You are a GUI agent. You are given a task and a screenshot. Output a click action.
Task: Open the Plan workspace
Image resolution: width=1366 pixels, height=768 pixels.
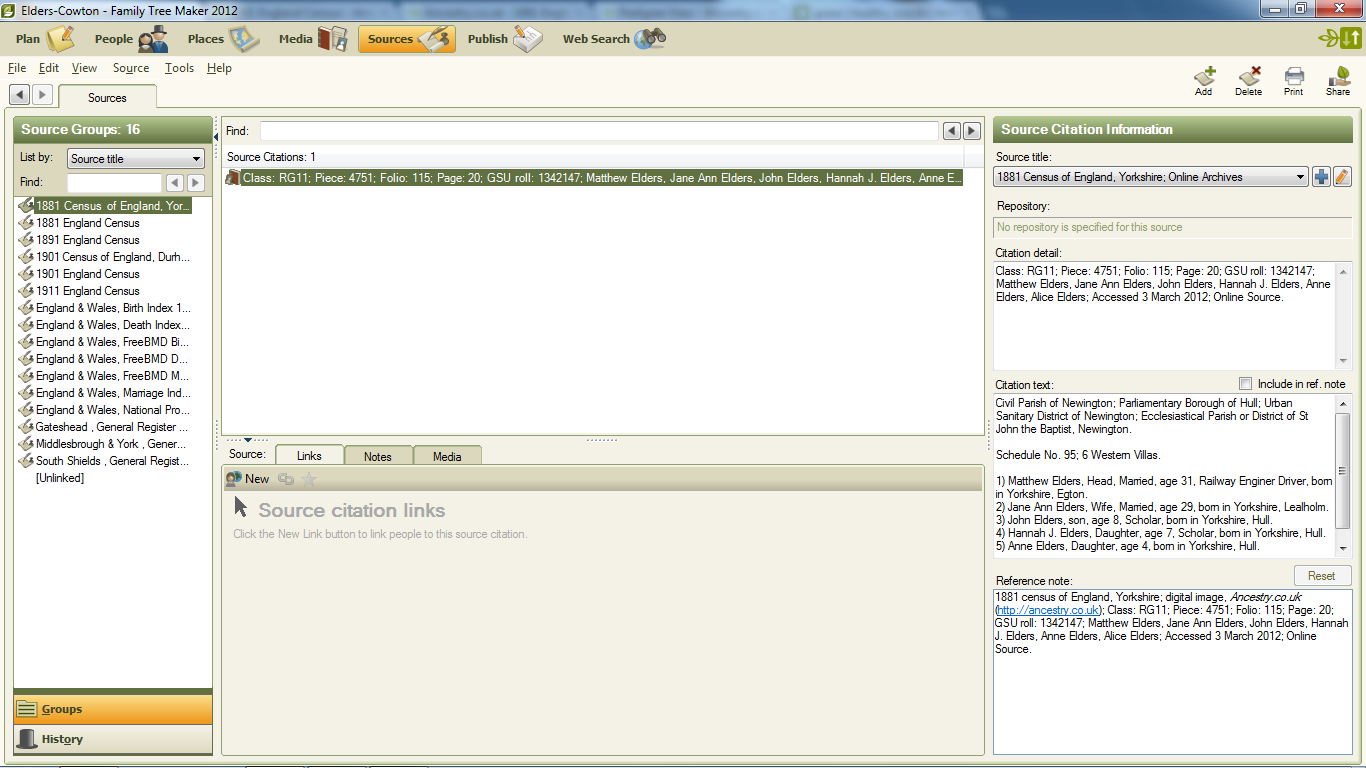click(44, 39)
